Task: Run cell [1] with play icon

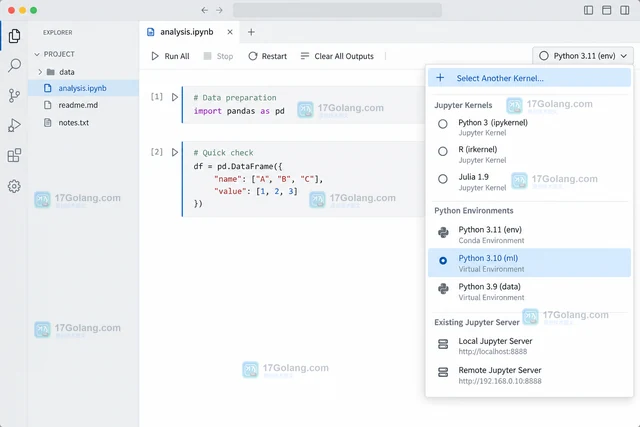Action: (x=175, y=97)
